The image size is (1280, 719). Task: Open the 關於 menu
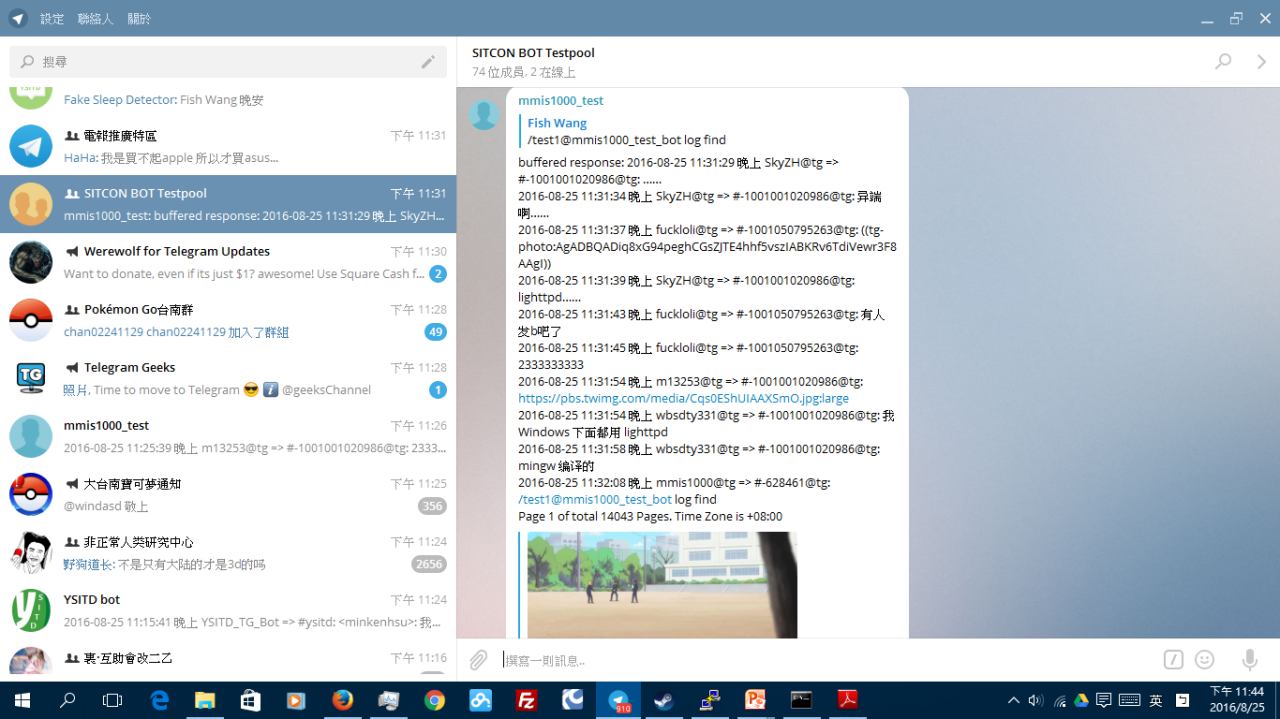(x=139, y=19)
